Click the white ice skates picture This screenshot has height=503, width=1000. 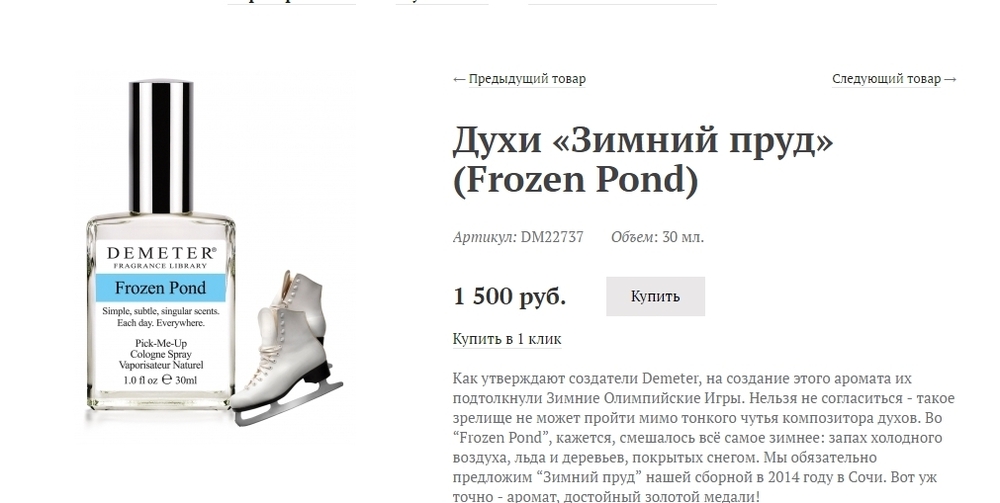click(287, 347)
